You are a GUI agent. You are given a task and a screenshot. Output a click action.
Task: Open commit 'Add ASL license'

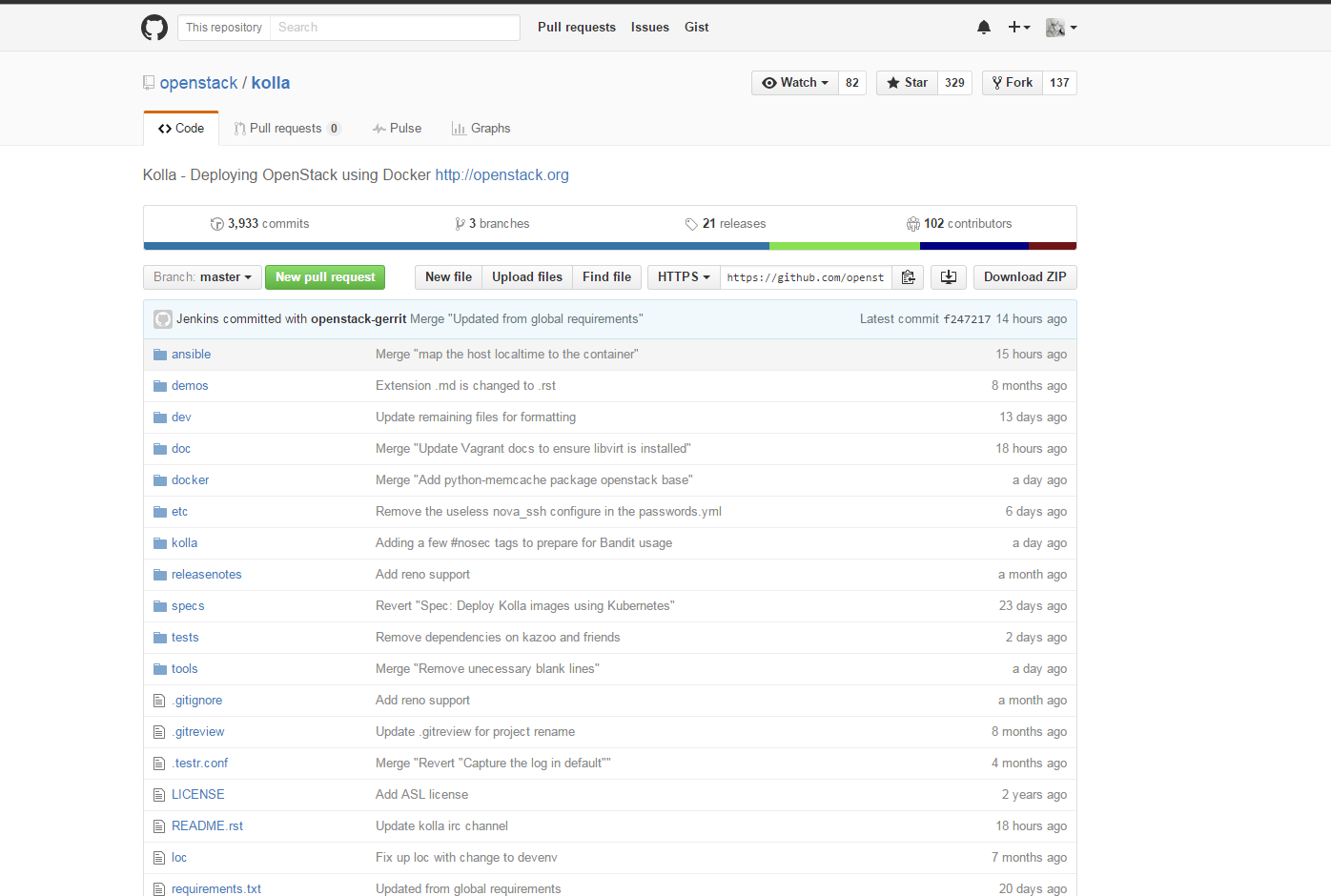pyautogui.click(x=421, y=795)
